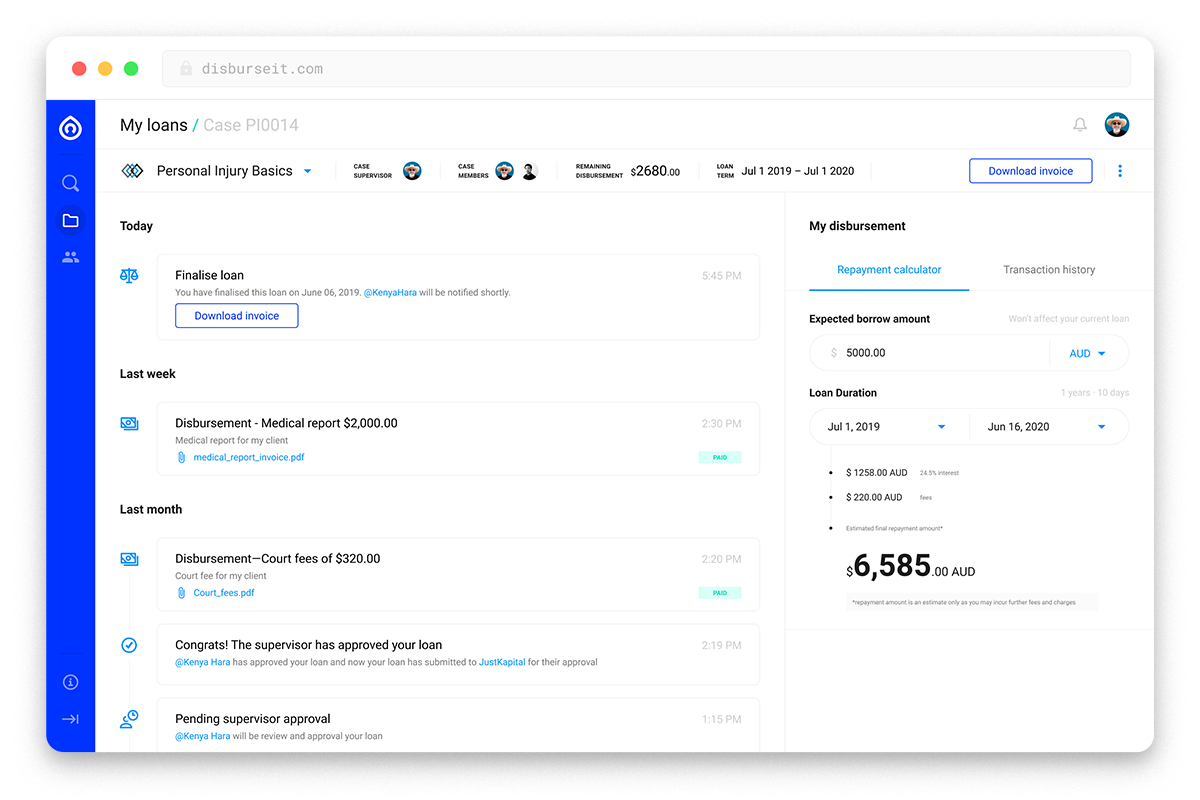
Task: Click the disburseit.com address bar
Action: (646, 69)
